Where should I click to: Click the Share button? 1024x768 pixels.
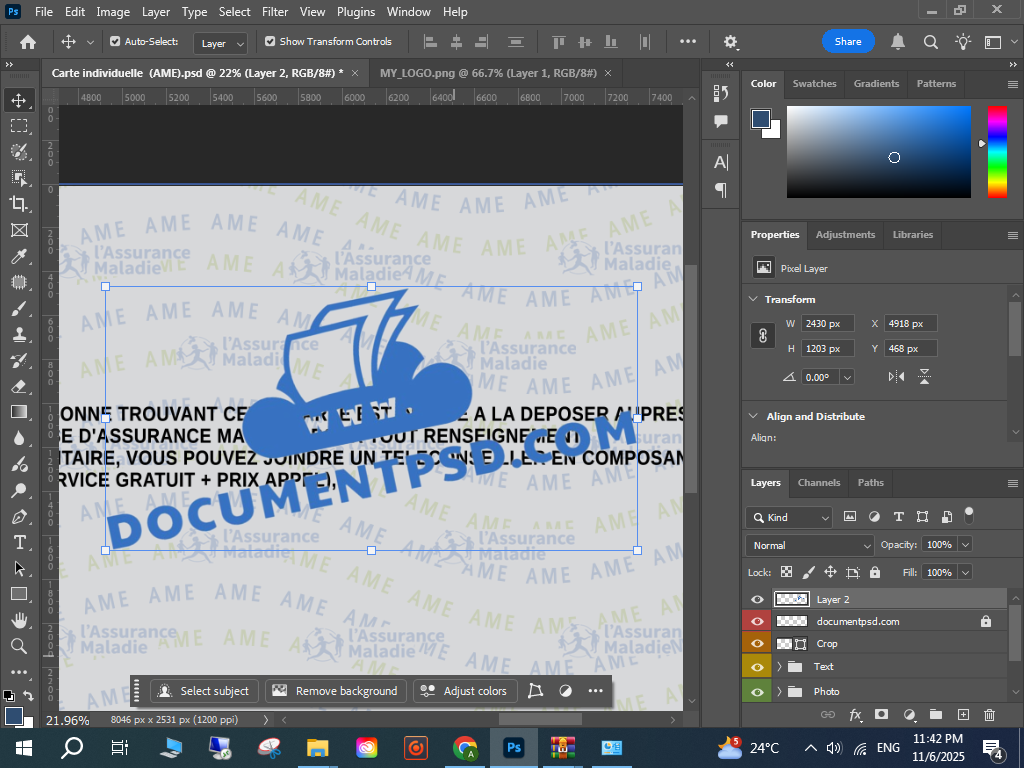(x=848, y=42)
